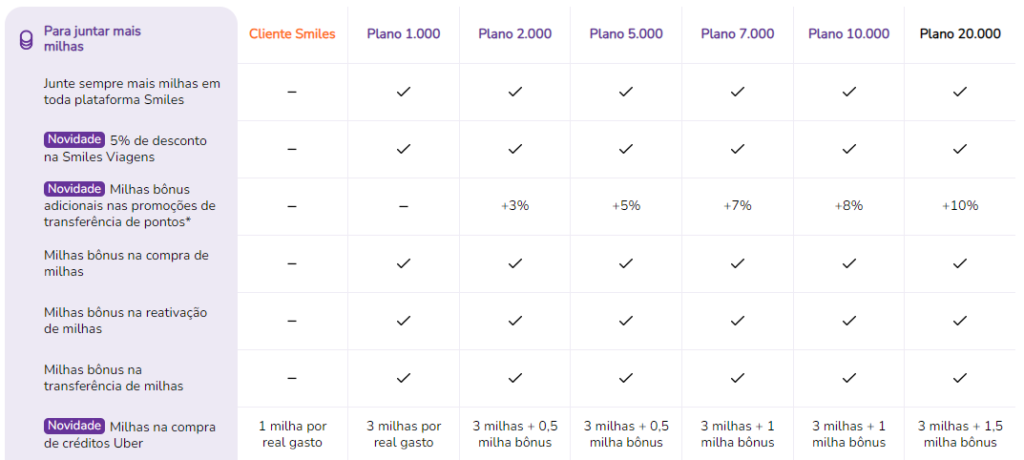Select the Plano 20.000 column header
Image resolution: width=1024 pixels, height=460 pixels.
pyautogui.click(x=960, y=34)
